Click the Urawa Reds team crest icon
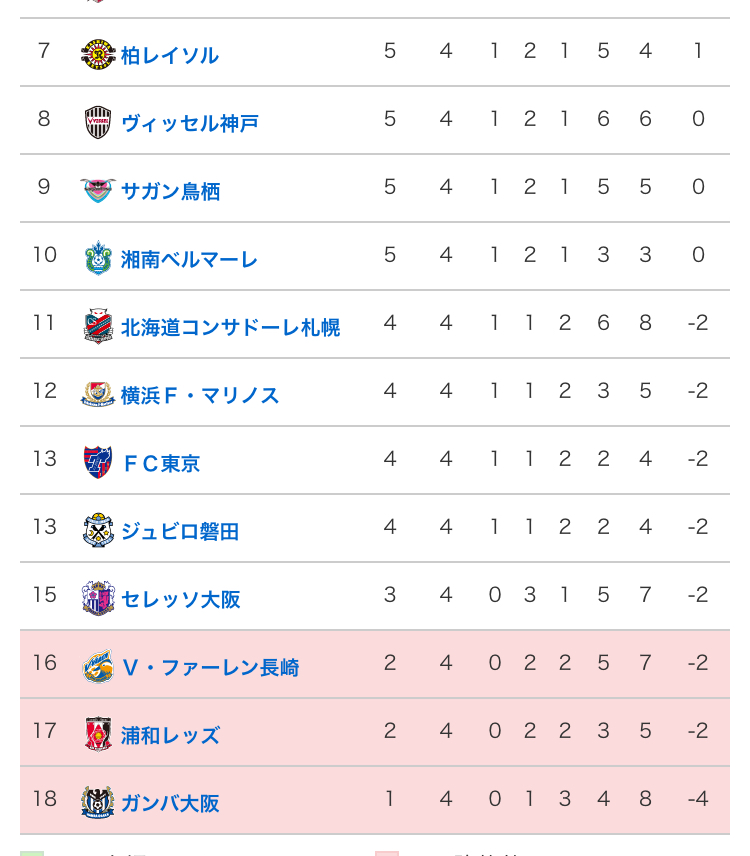 click(x=98, y=734)
